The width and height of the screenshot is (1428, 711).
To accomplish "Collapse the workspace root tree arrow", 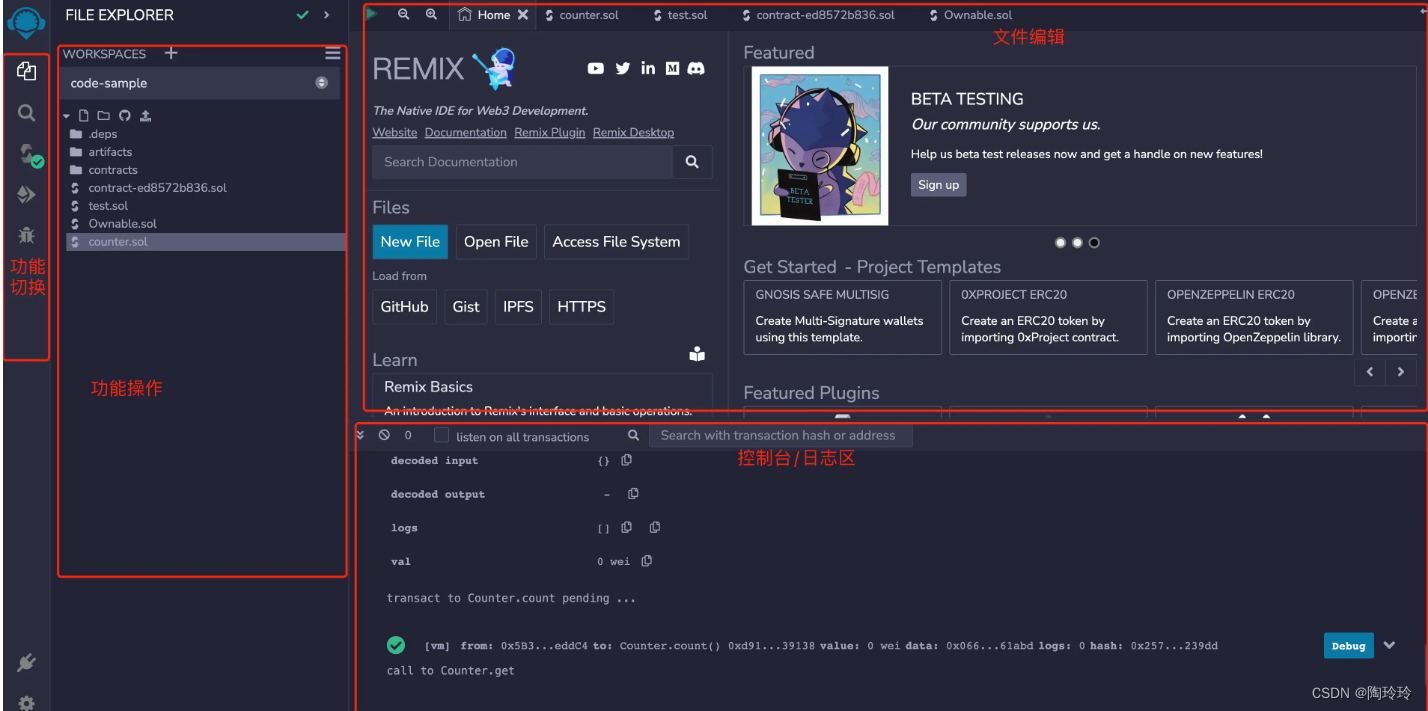I will (67, 117).
